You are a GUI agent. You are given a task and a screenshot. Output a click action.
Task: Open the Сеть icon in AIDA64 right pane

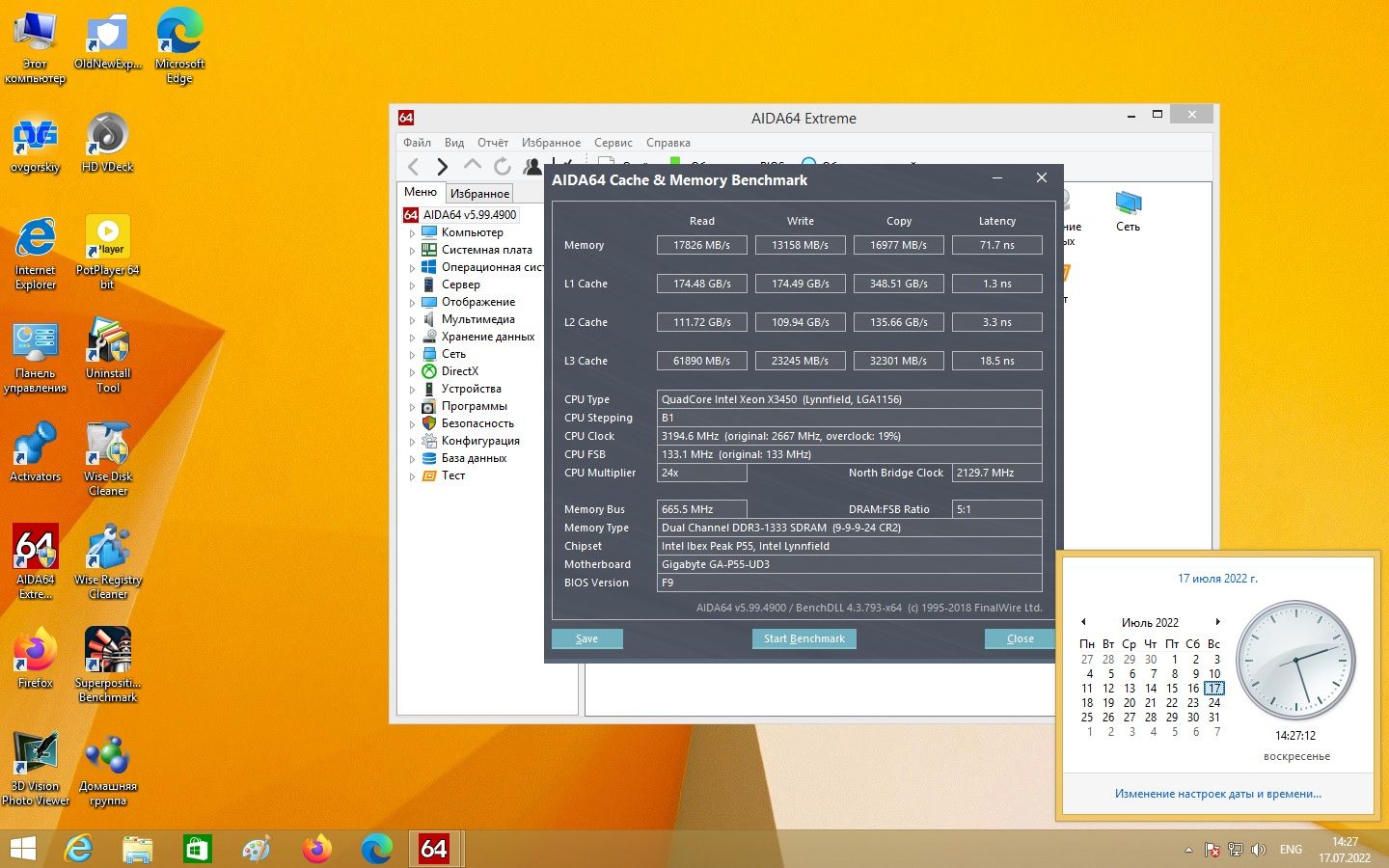coord(1128,211)
